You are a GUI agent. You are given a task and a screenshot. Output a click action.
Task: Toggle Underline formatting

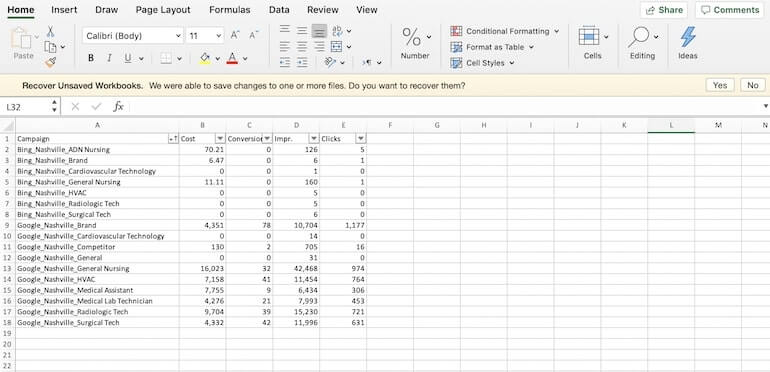point(128,58)
